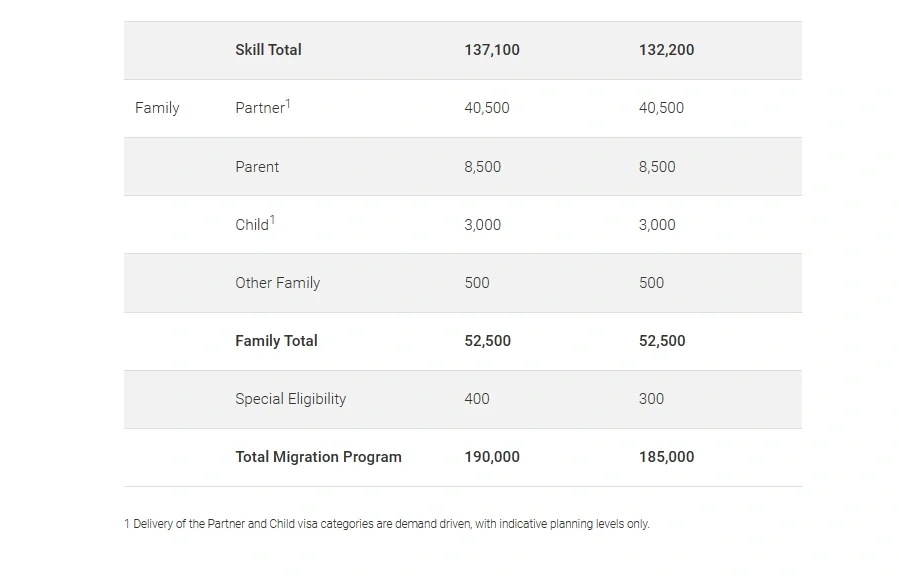Select the 132,200 Skill Total value
Image resolution: width=899 pixels, height=579 pixels.
[666, 50]
